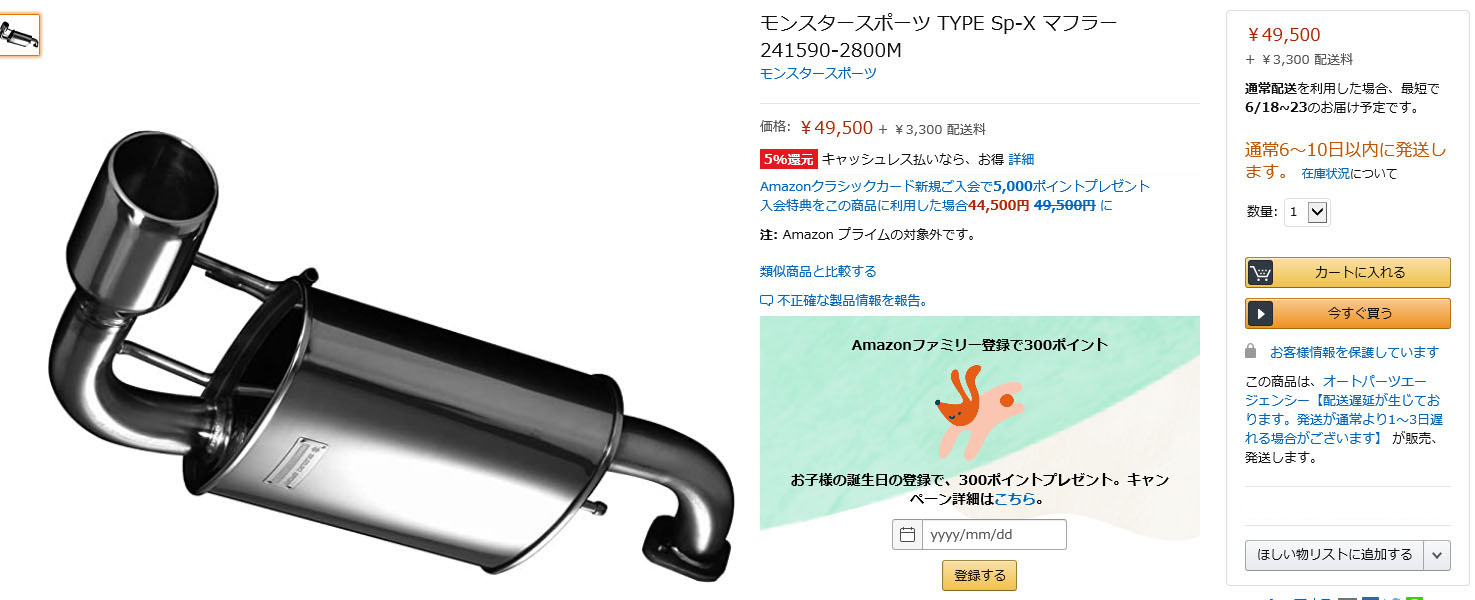
Task: Click こちら campaign details link
Action: [1014, 498]
